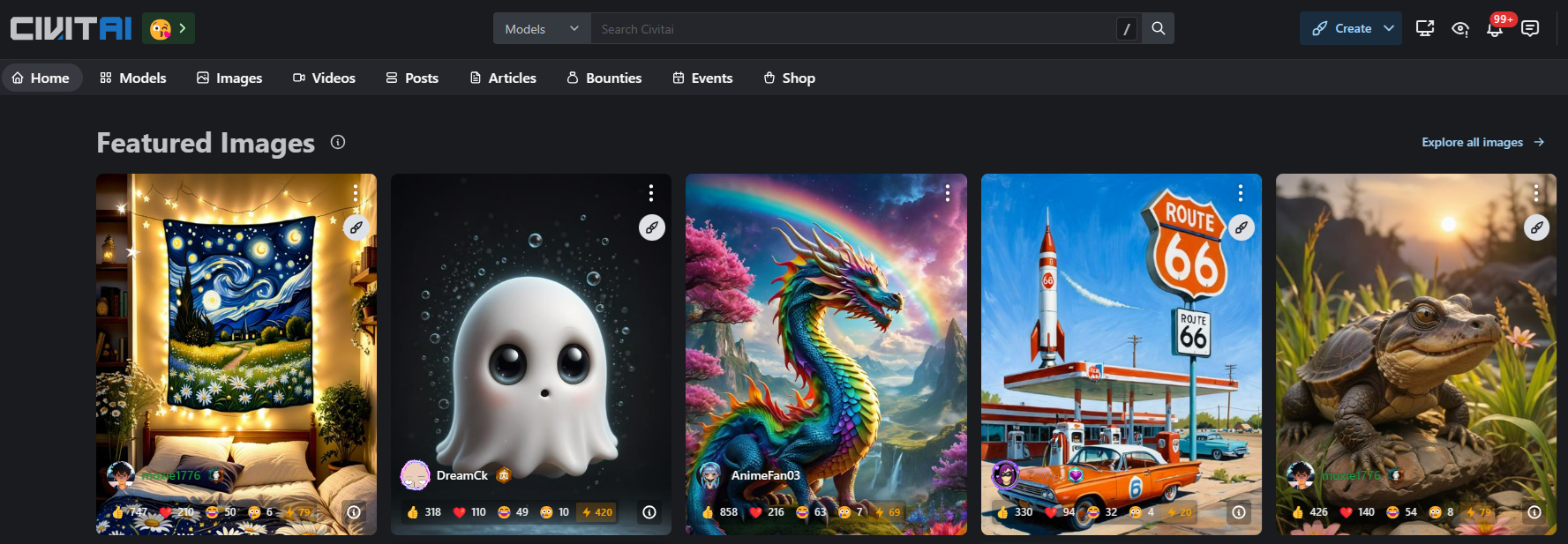Show image info on turtle card
The height and width of the screenshot is (544, 1568).
click(x=1534, y=512)
